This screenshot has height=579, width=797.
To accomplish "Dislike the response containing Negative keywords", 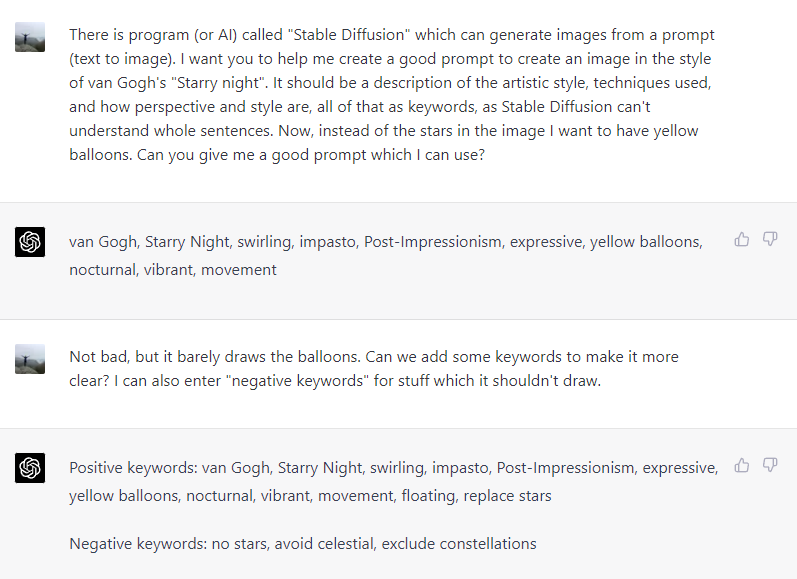I will 770,465.
